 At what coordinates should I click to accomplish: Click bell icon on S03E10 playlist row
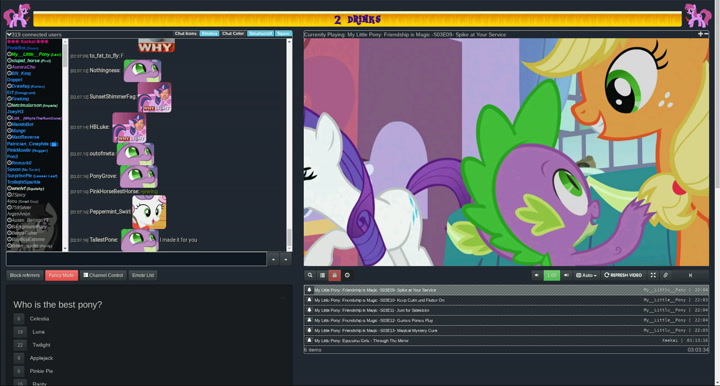point(309,300)
